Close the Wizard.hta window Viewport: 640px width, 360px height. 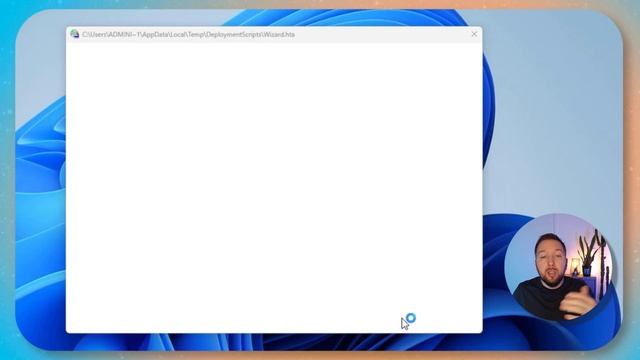click(474, 34)
